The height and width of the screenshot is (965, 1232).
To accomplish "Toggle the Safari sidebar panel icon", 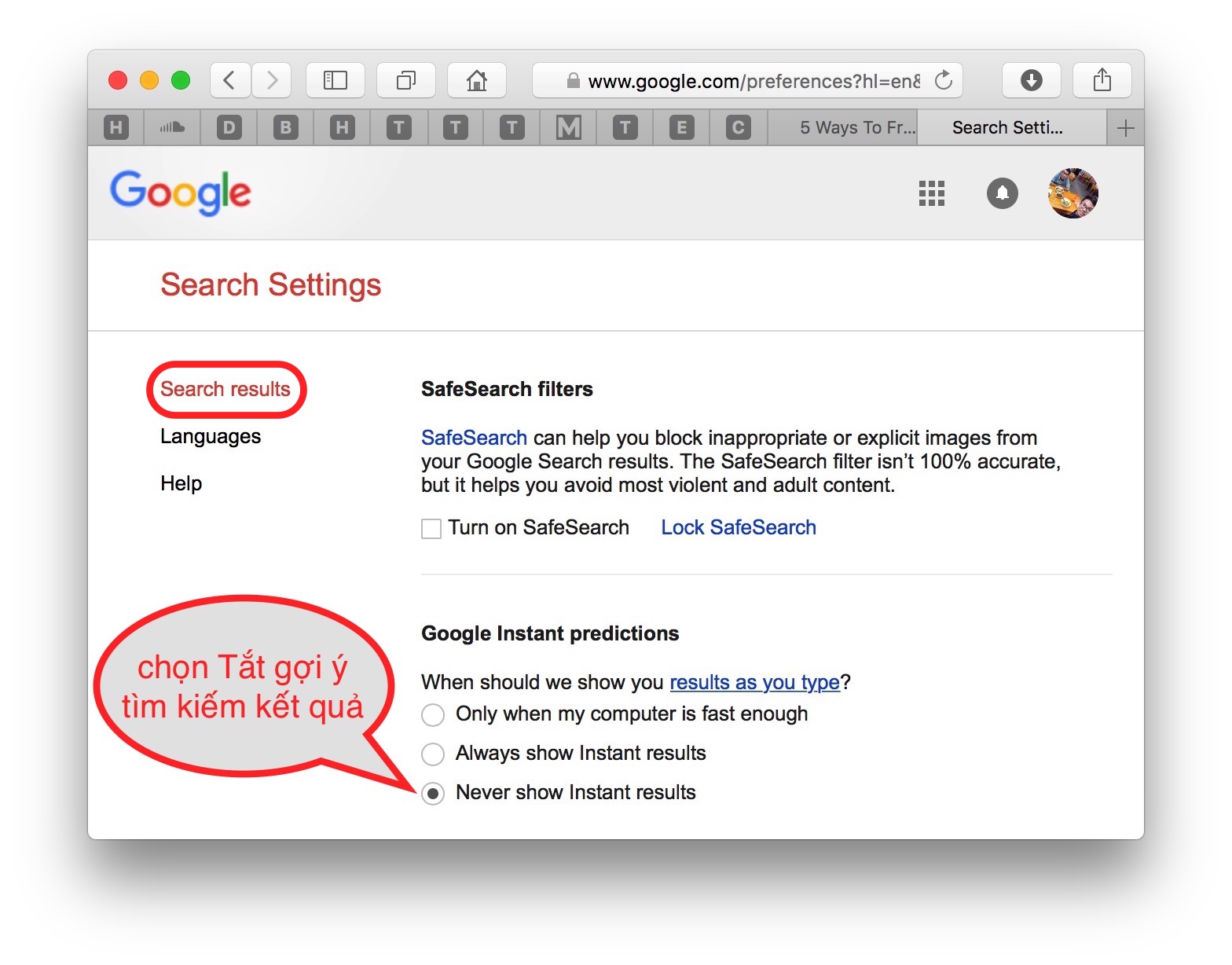I will (335, 80).
